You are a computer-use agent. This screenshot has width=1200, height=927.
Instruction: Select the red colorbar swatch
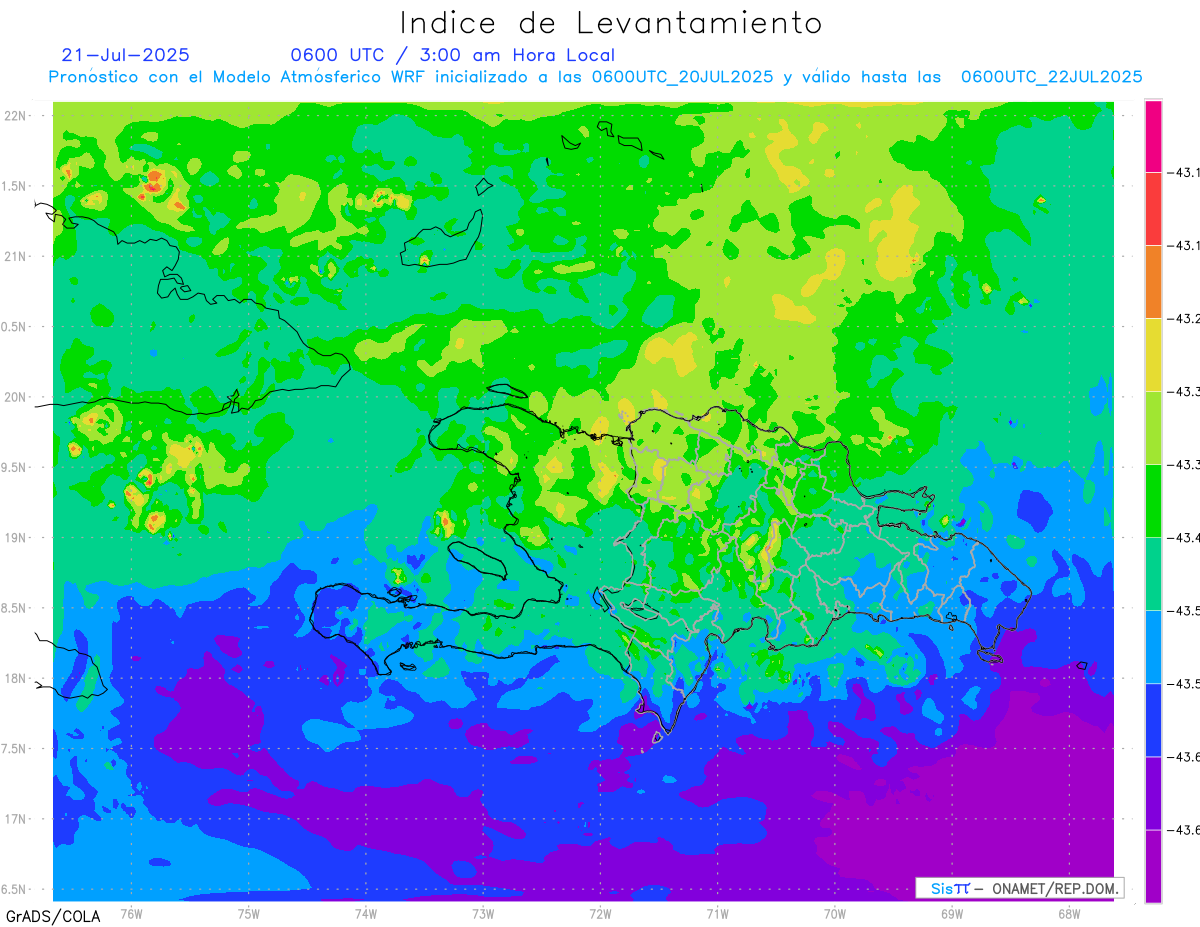click(1153, 209)
